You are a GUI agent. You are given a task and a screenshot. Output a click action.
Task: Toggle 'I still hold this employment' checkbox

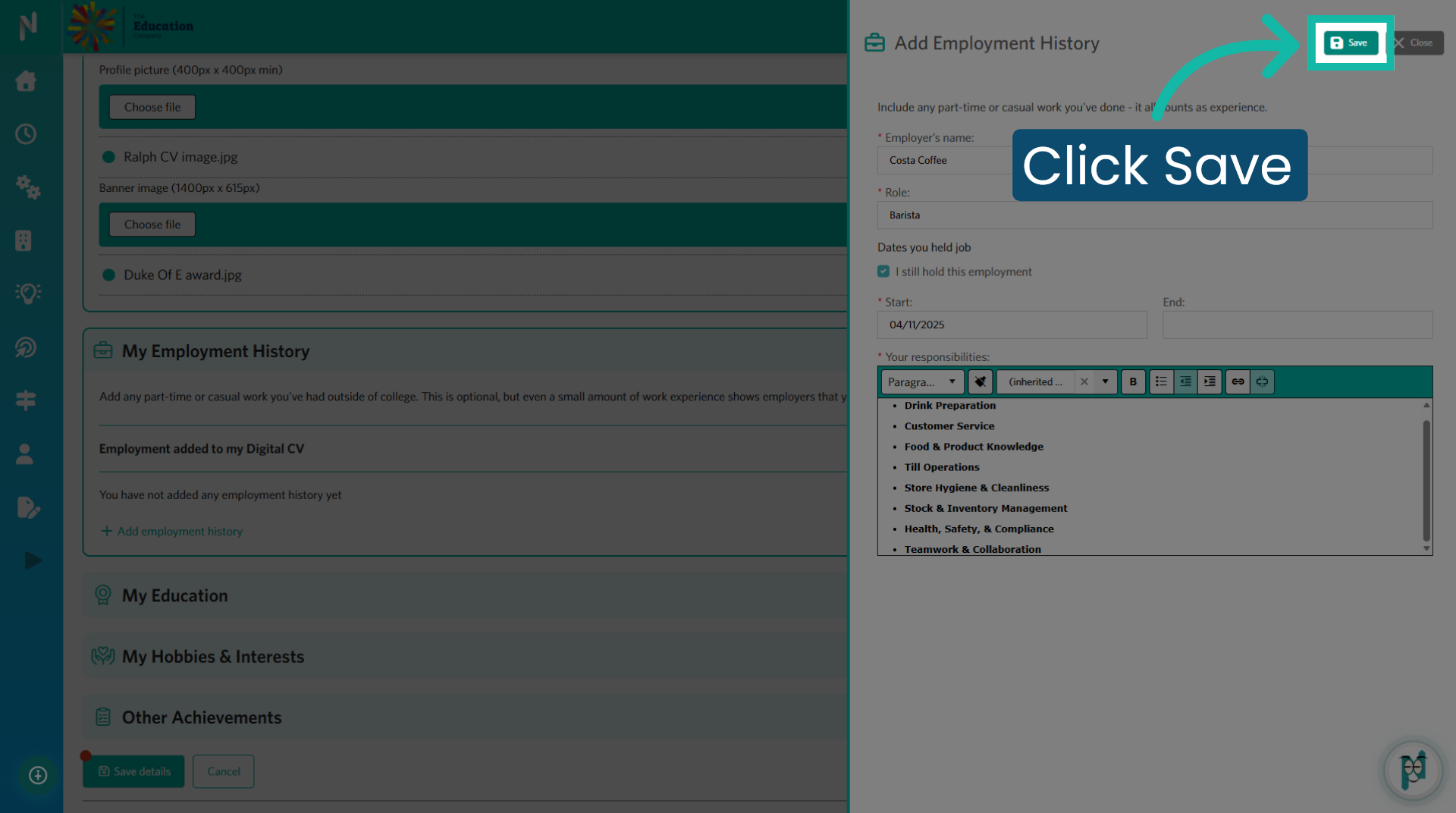(x=883, y=272)
